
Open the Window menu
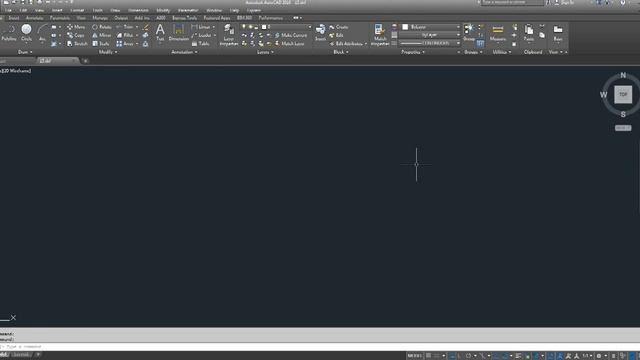point(214,10)
